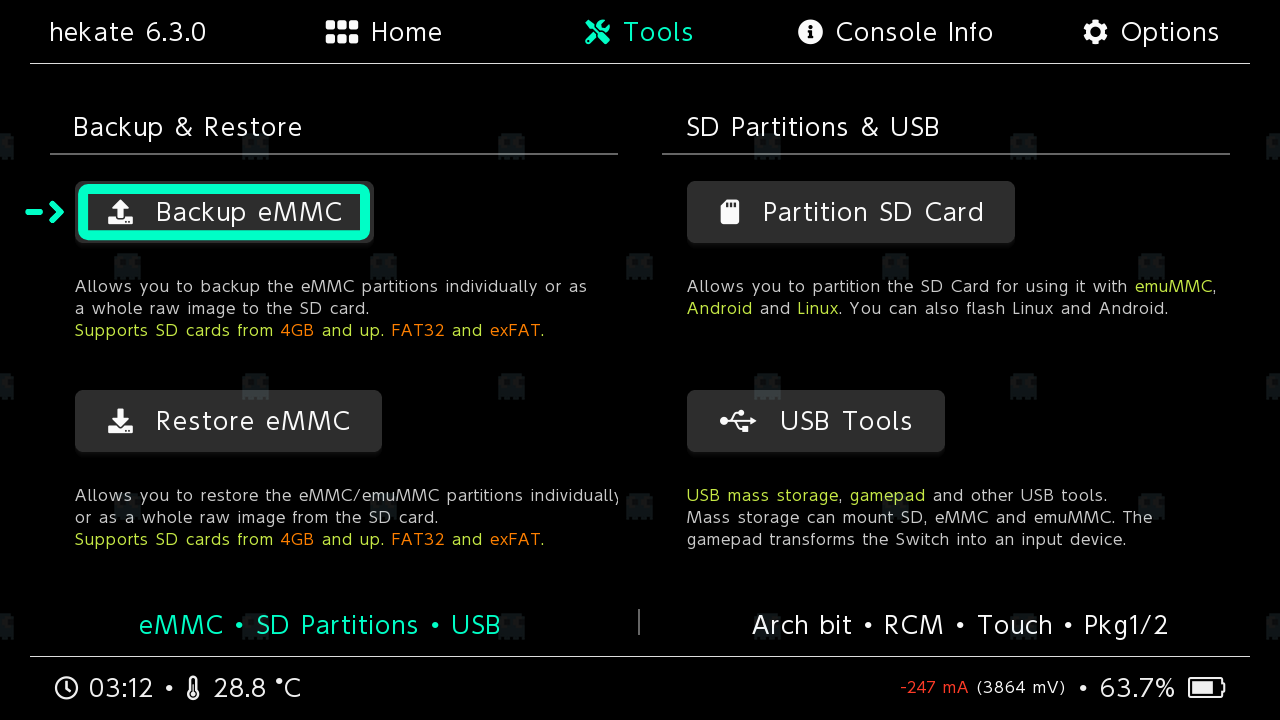Launch USB Tools

815,421
